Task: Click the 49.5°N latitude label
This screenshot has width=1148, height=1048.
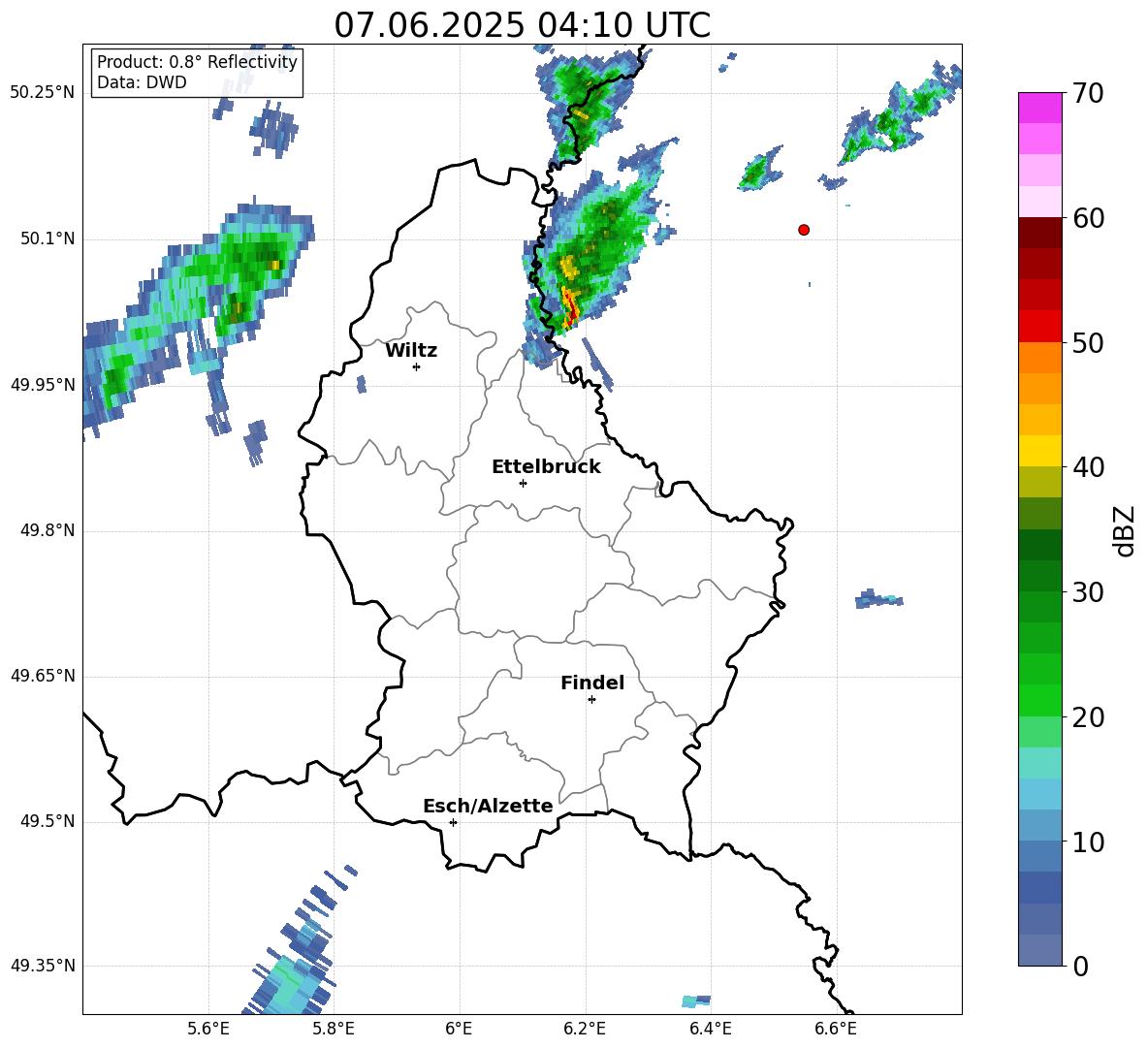Action: (48, 821)
